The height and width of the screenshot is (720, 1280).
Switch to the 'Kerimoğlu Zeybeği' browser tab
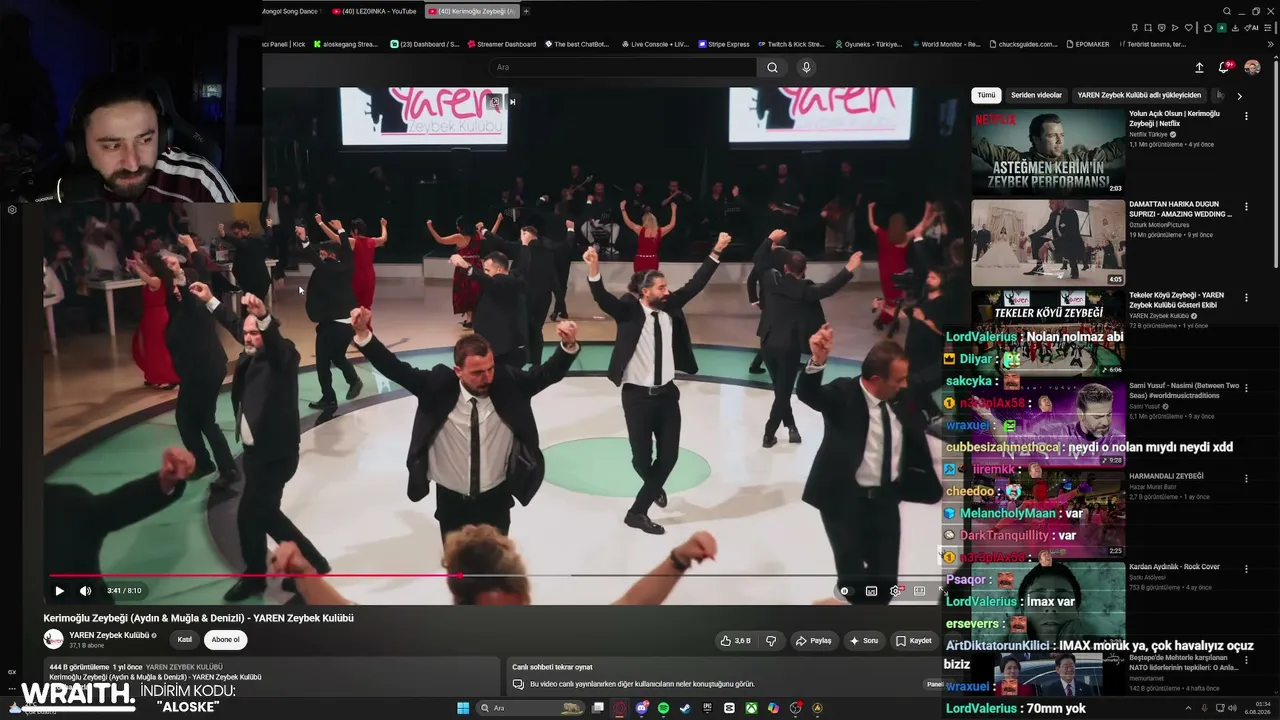tap(470, 11)
